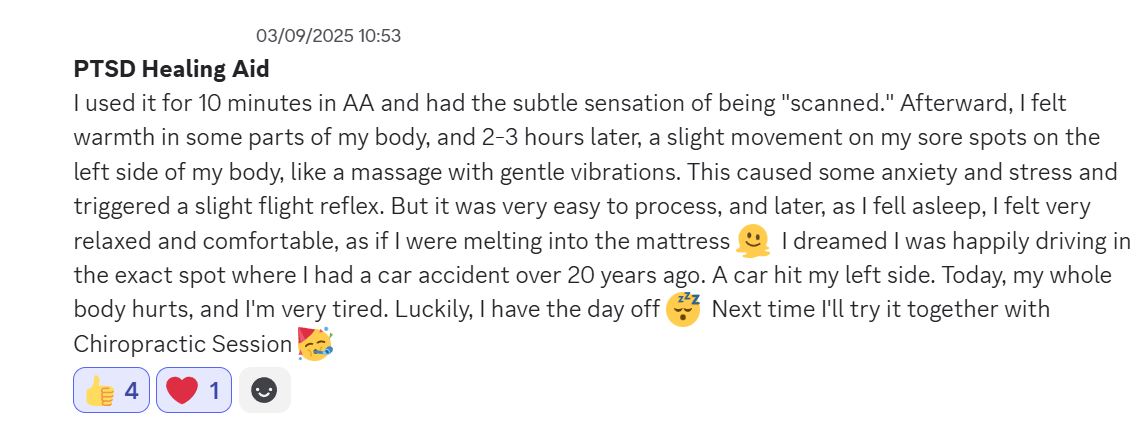Click the heart reaction count 1
The height and width of the screenshot is (441, 1147).
point(214,390)
